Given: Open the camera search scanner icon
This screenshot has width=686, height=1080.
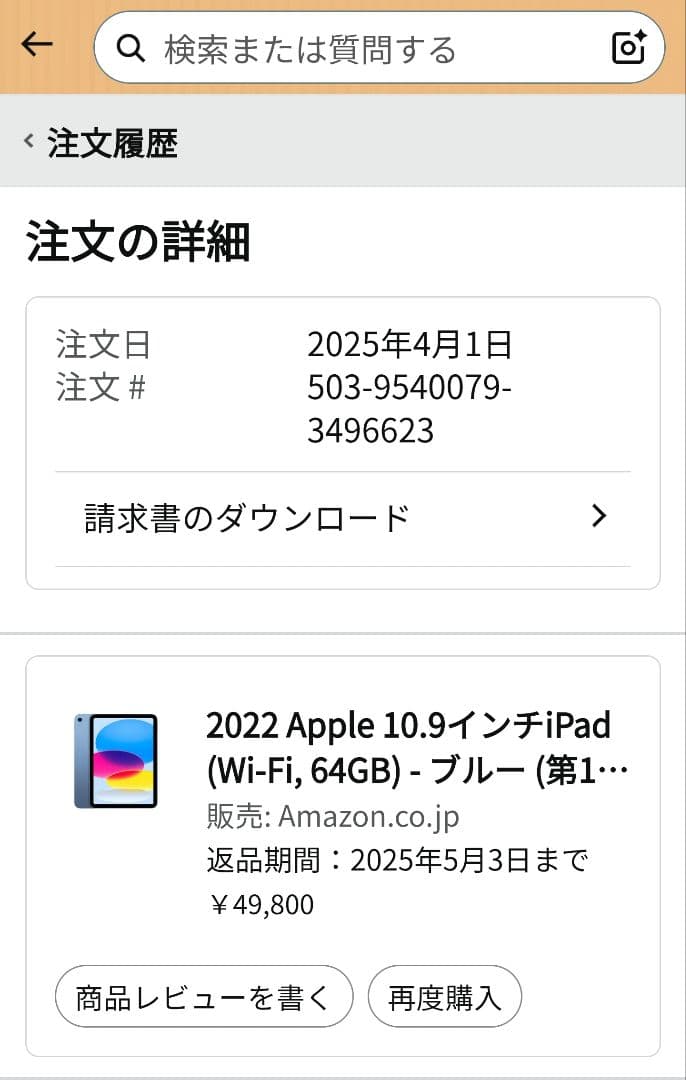Looking at the screenshot, I should (627, 46).
